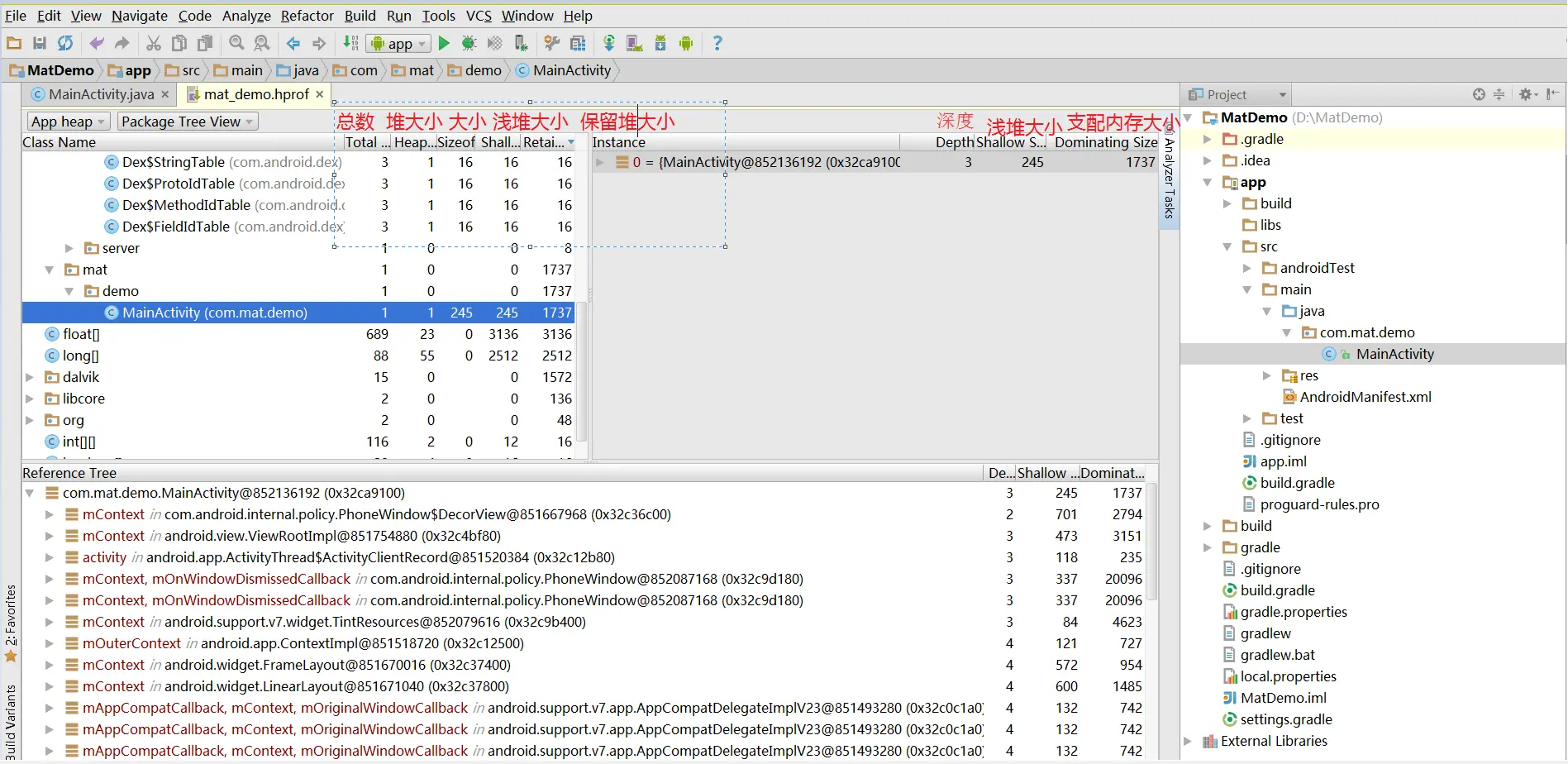
Task: Click the Save All disk icon
Action: (x=40, y=43)
